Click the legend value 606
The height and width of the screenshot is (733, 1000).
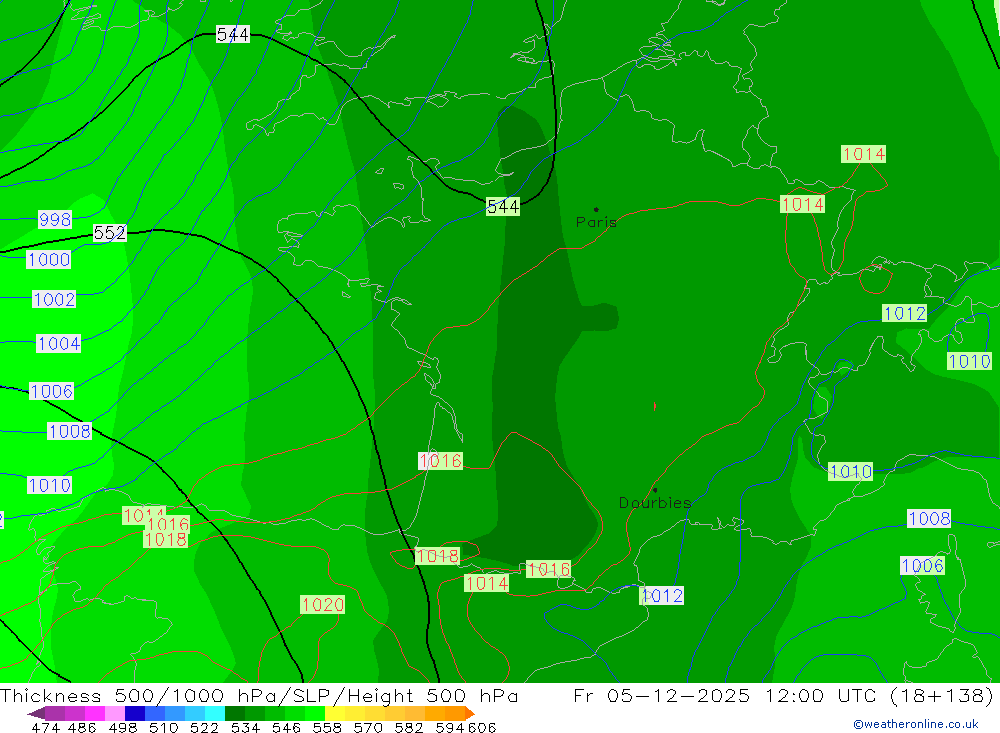click(482, 728)
